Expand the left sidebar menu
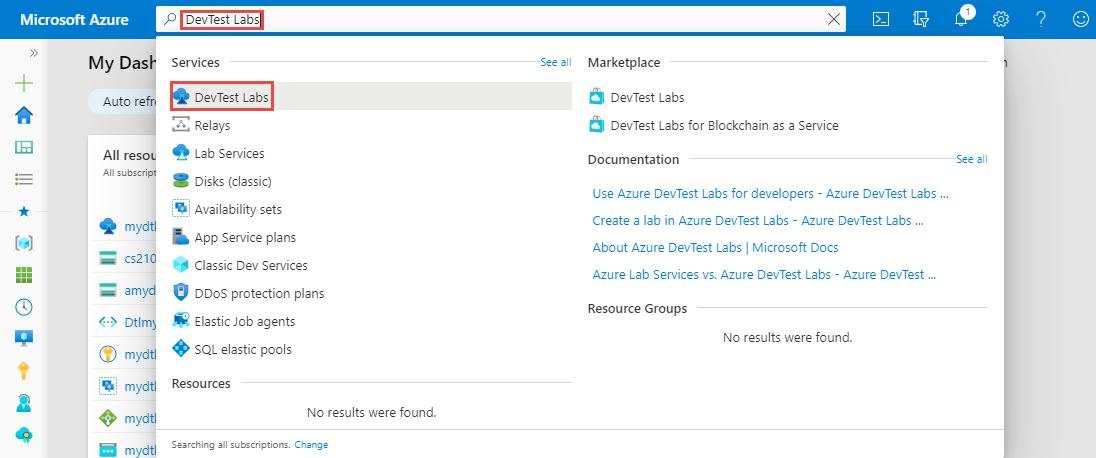1096x458 pixels. point(34,53)
